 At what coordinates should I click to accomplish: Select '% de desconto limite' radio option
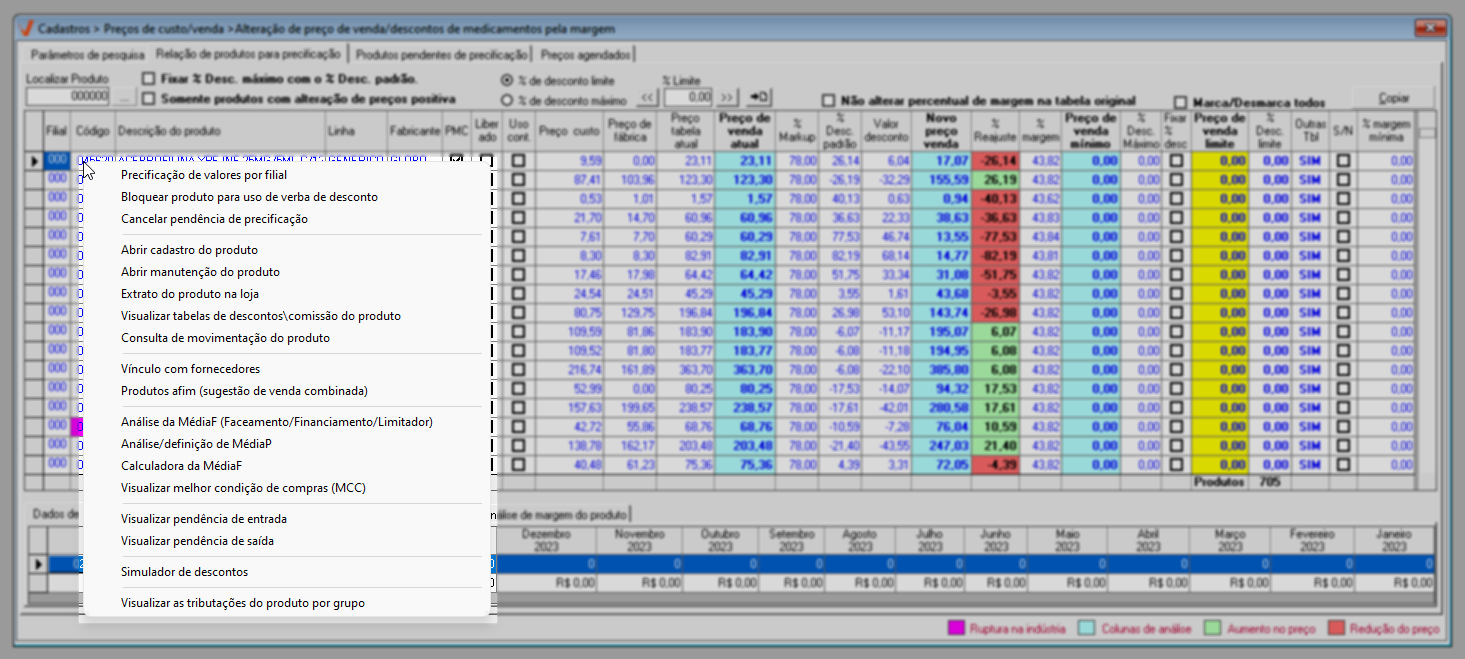tap(507, 80)
